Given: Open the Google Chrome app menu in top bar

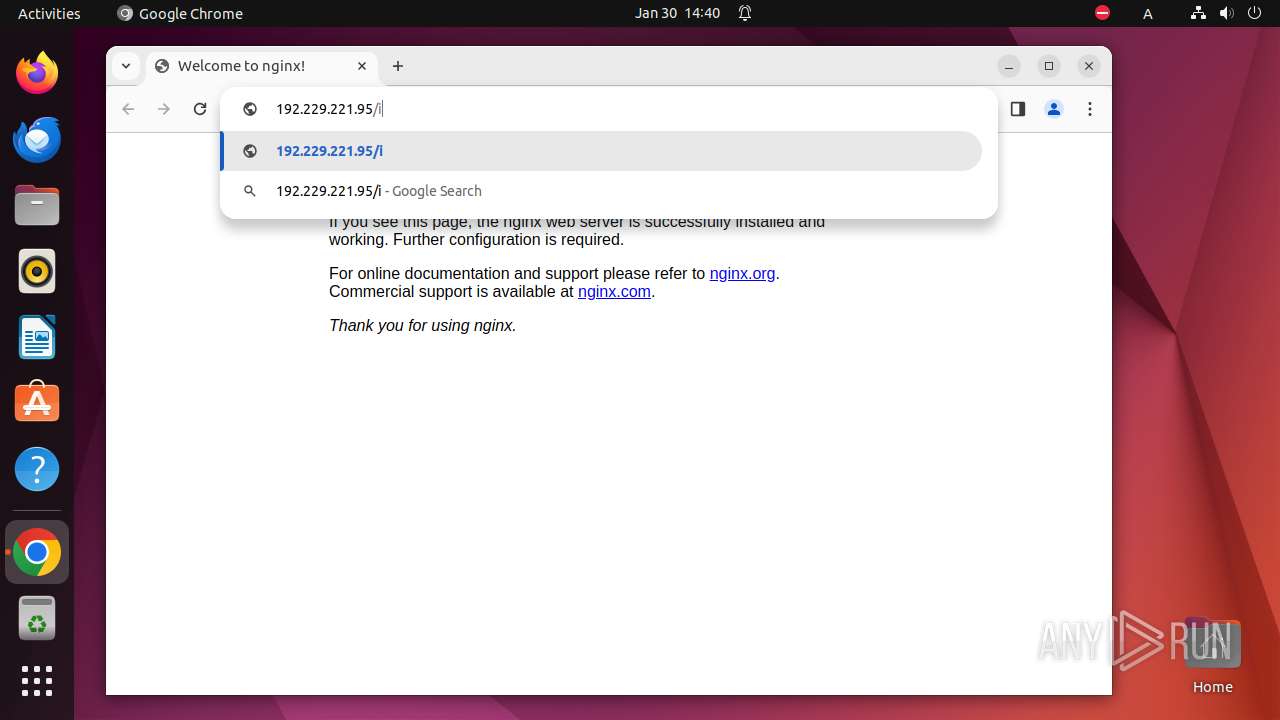Looking at the screenshot, I should pyautogui.click(x=180, y=13).
